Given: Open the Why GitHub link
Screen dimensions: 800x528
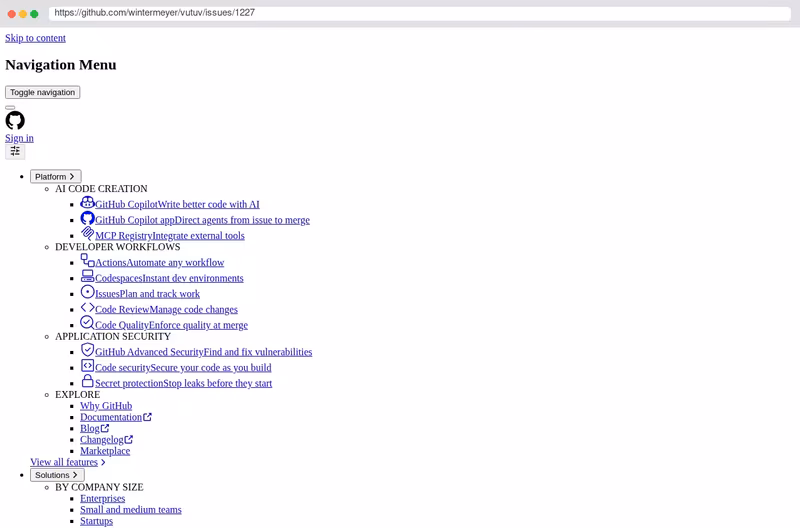Looking at the screenshot, I should click(106, 406).
